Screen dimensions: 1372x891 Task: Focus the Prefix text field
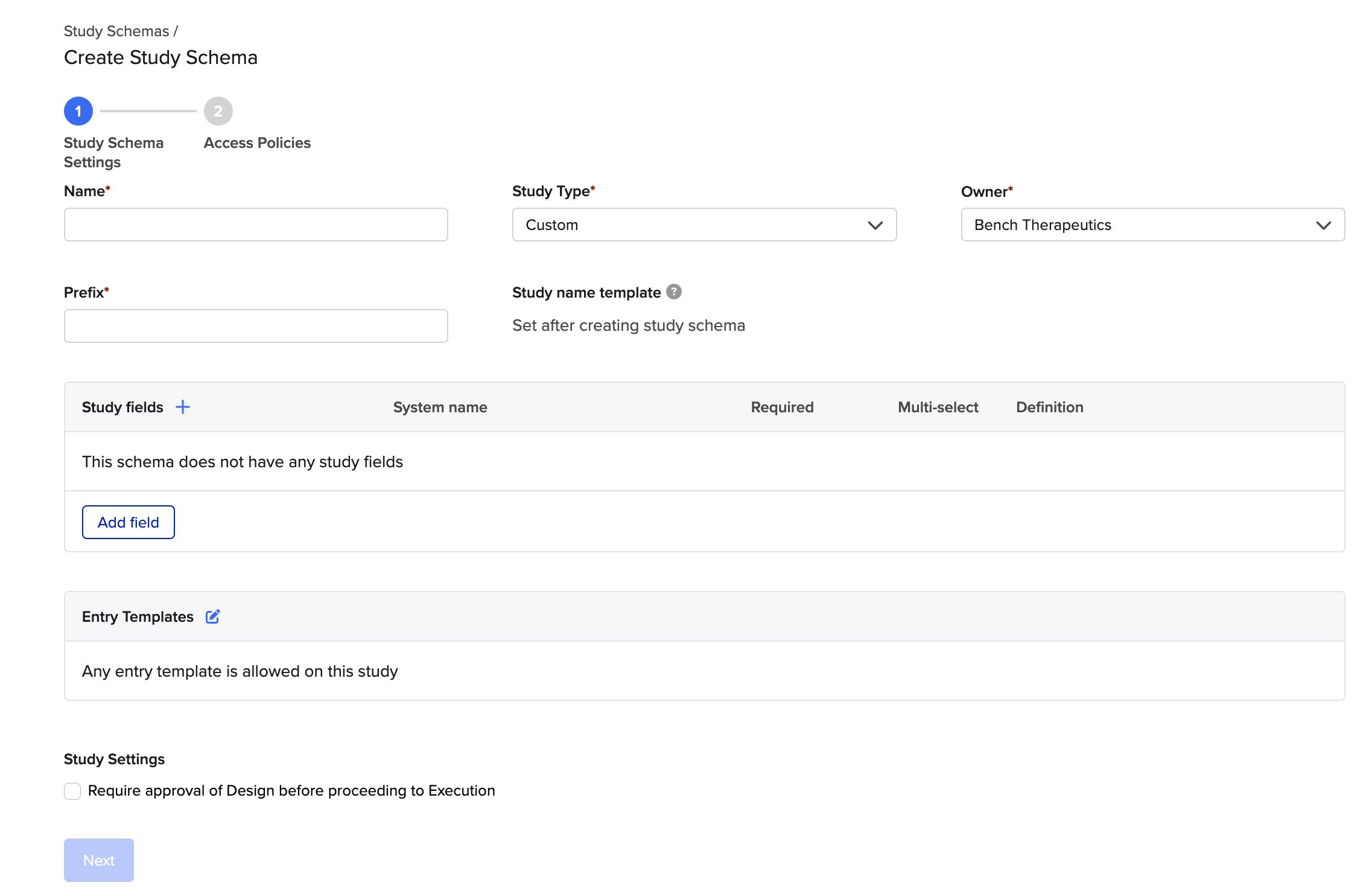pyautogui.click(x=256, y=326)
